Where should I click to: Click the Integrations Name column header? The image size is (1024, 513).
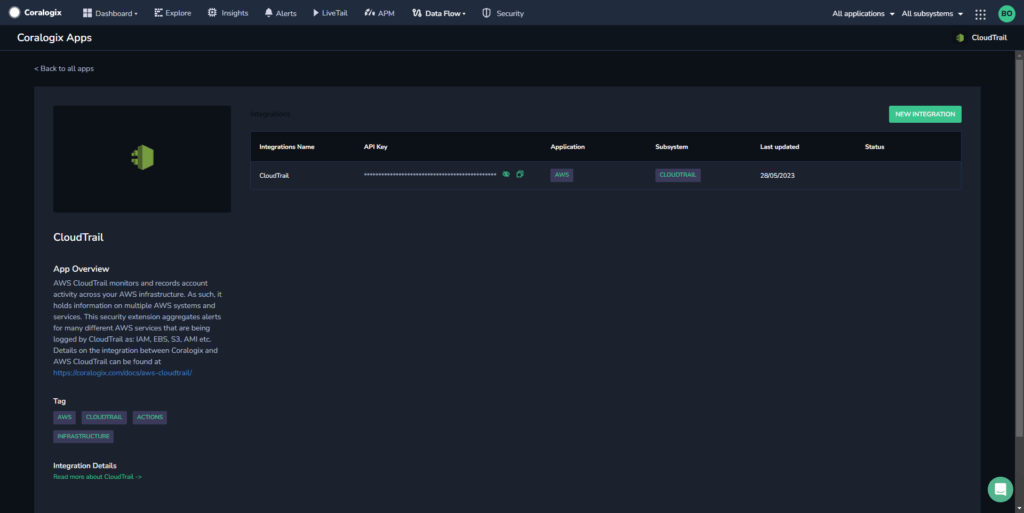pyautogui.click(x=287, y=147)
